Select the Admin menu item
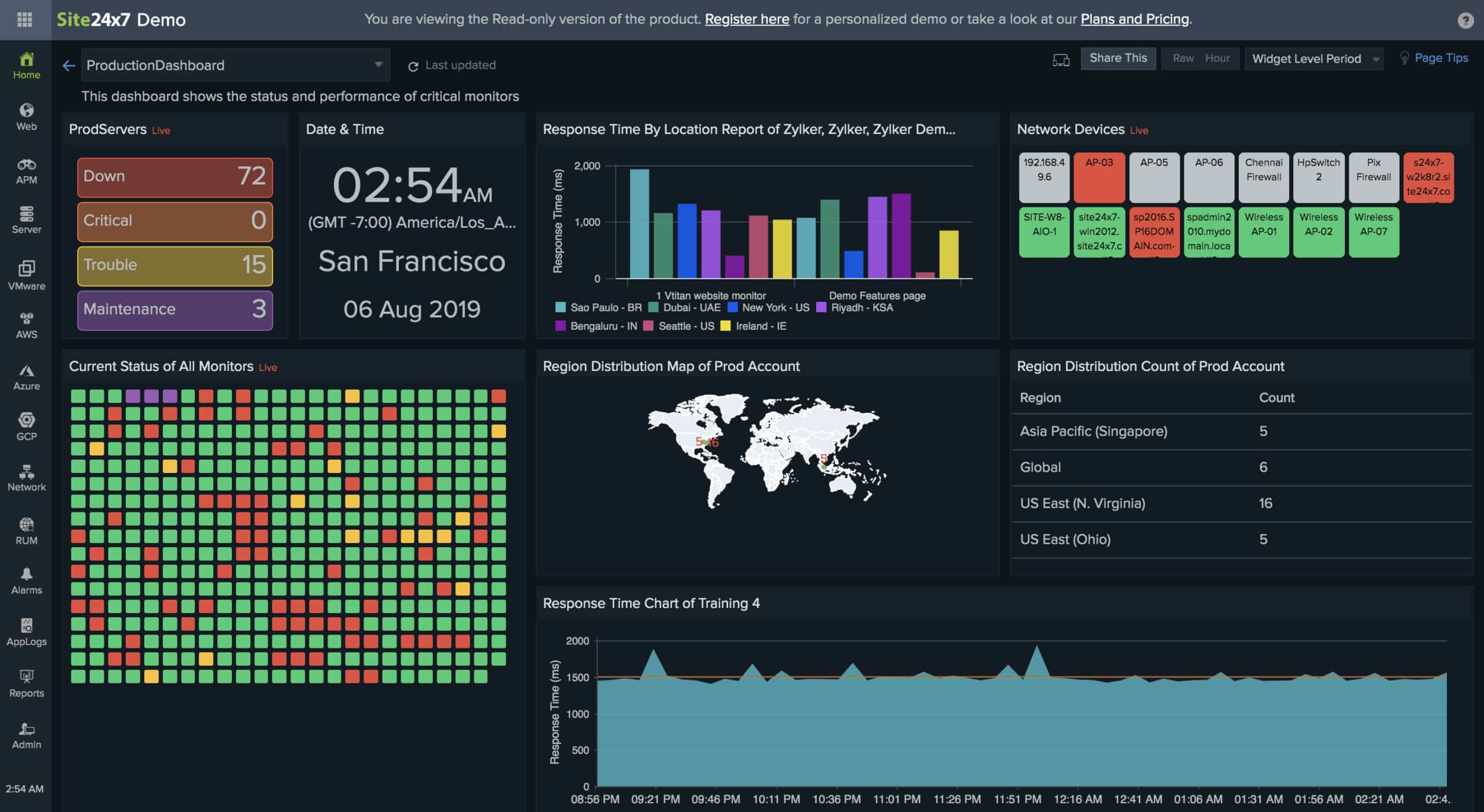This screenshot has width=1484, height=812. click(x=26, y=735)
